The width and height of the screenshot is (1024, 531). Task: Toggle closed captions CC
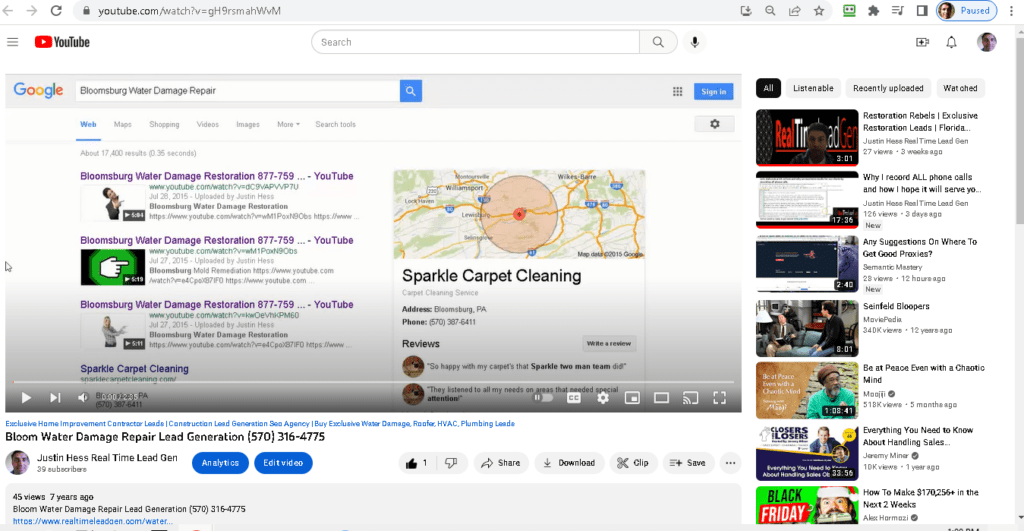click(573, 397)
